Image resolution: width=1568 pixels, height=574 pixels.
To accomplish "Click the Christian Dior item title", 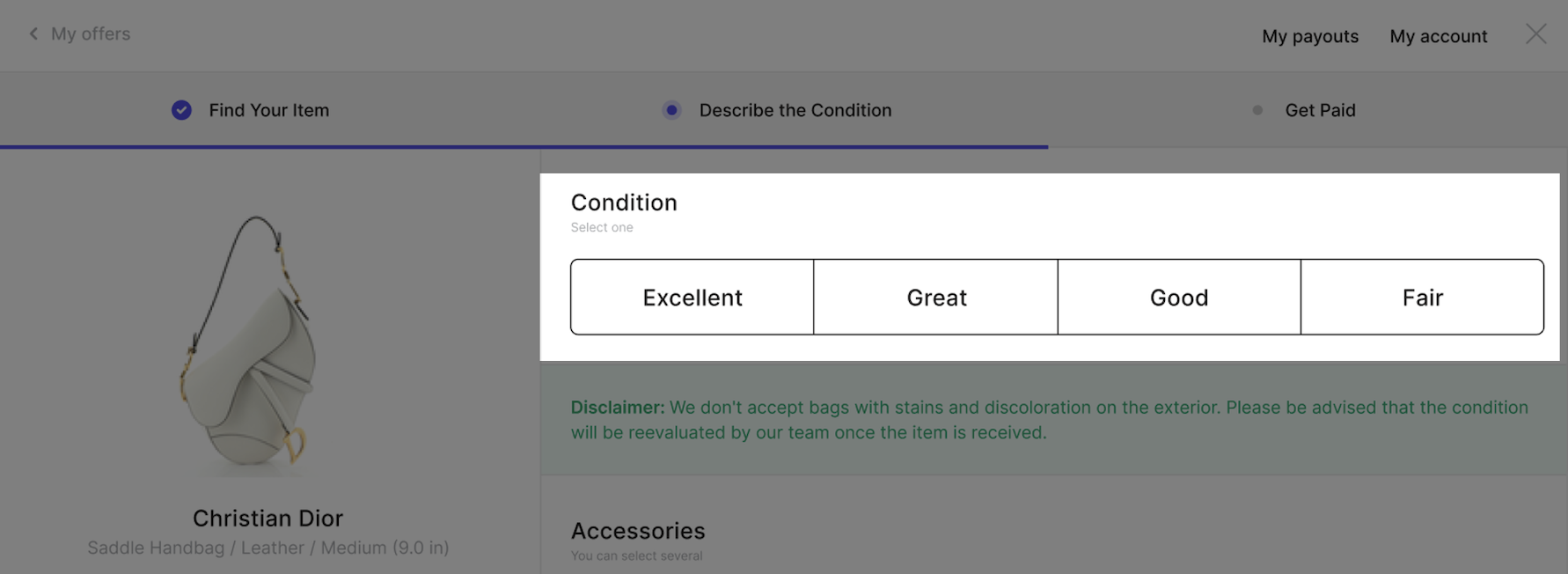I will (267, 518).
